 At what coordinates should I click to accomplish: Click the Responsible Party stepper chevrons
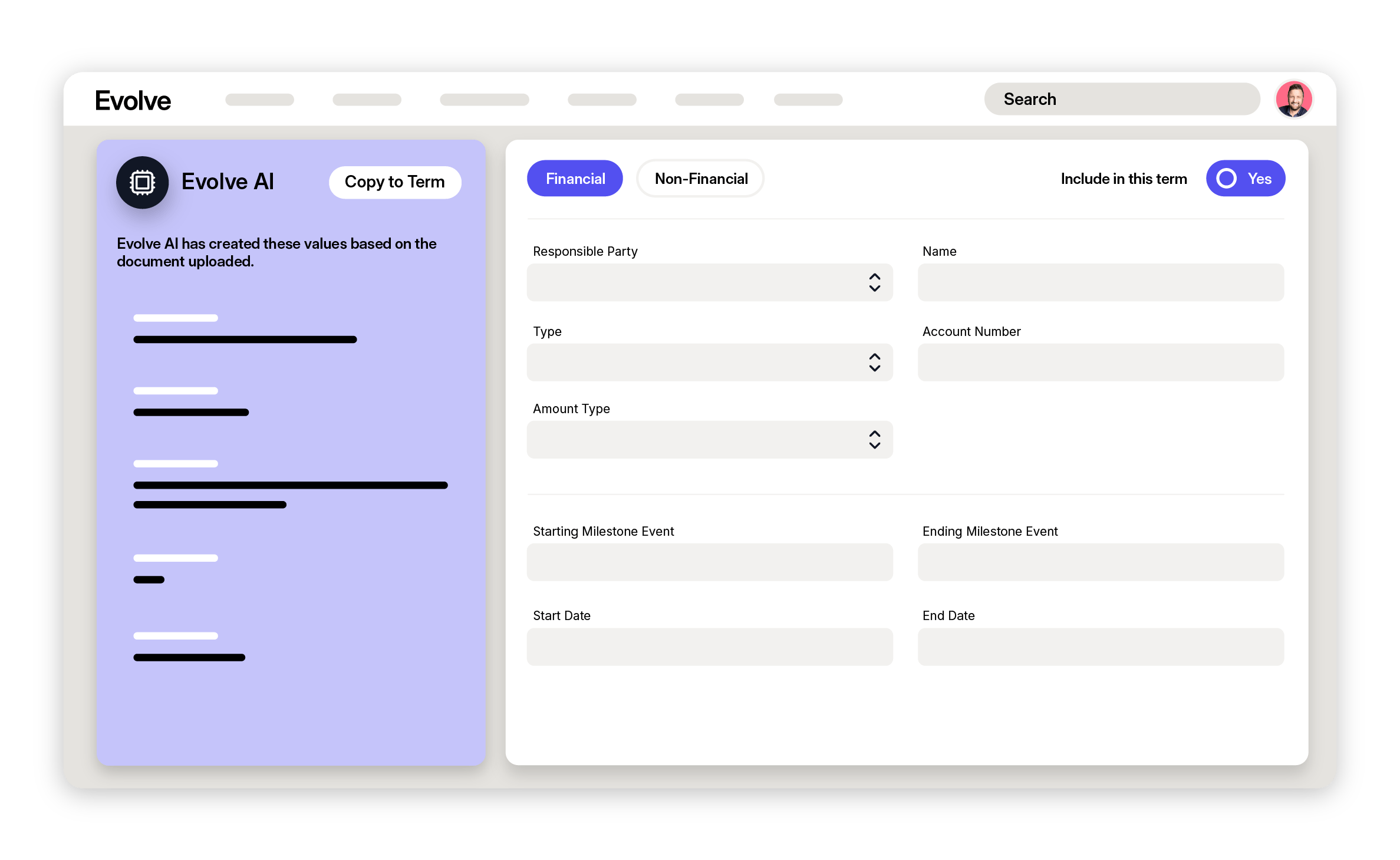pyautogui.click(x=875, y=283)
